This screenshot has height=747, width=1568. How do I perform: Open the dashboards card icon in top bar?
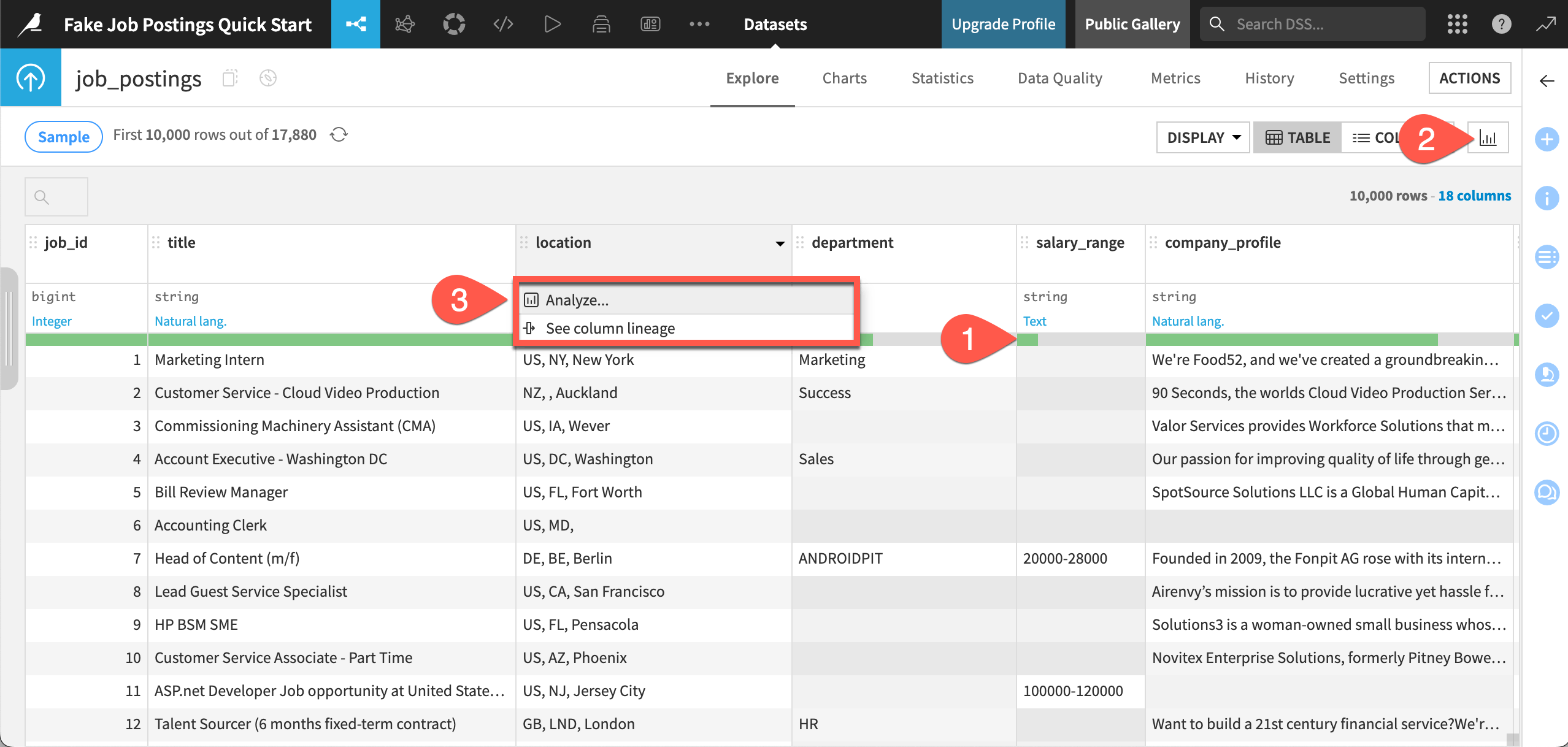[651, 25]
